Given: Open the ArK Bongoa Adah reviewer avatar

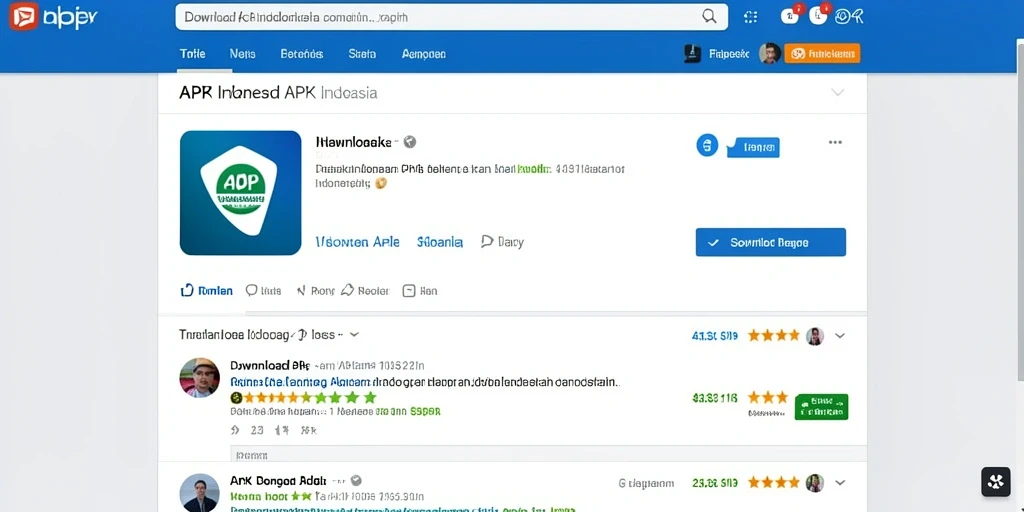Looking at the screenshot, I should [x=200, y=493].
